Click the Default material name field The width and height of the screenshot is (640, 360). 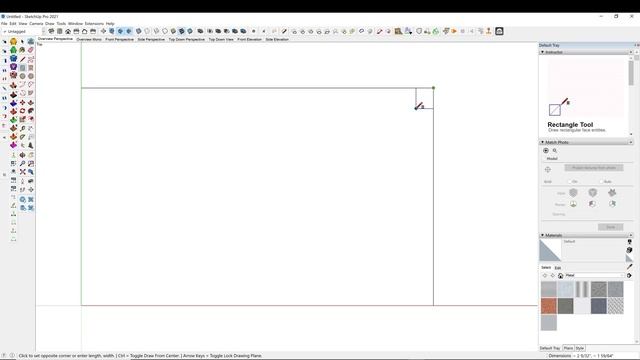coord(593,242)
